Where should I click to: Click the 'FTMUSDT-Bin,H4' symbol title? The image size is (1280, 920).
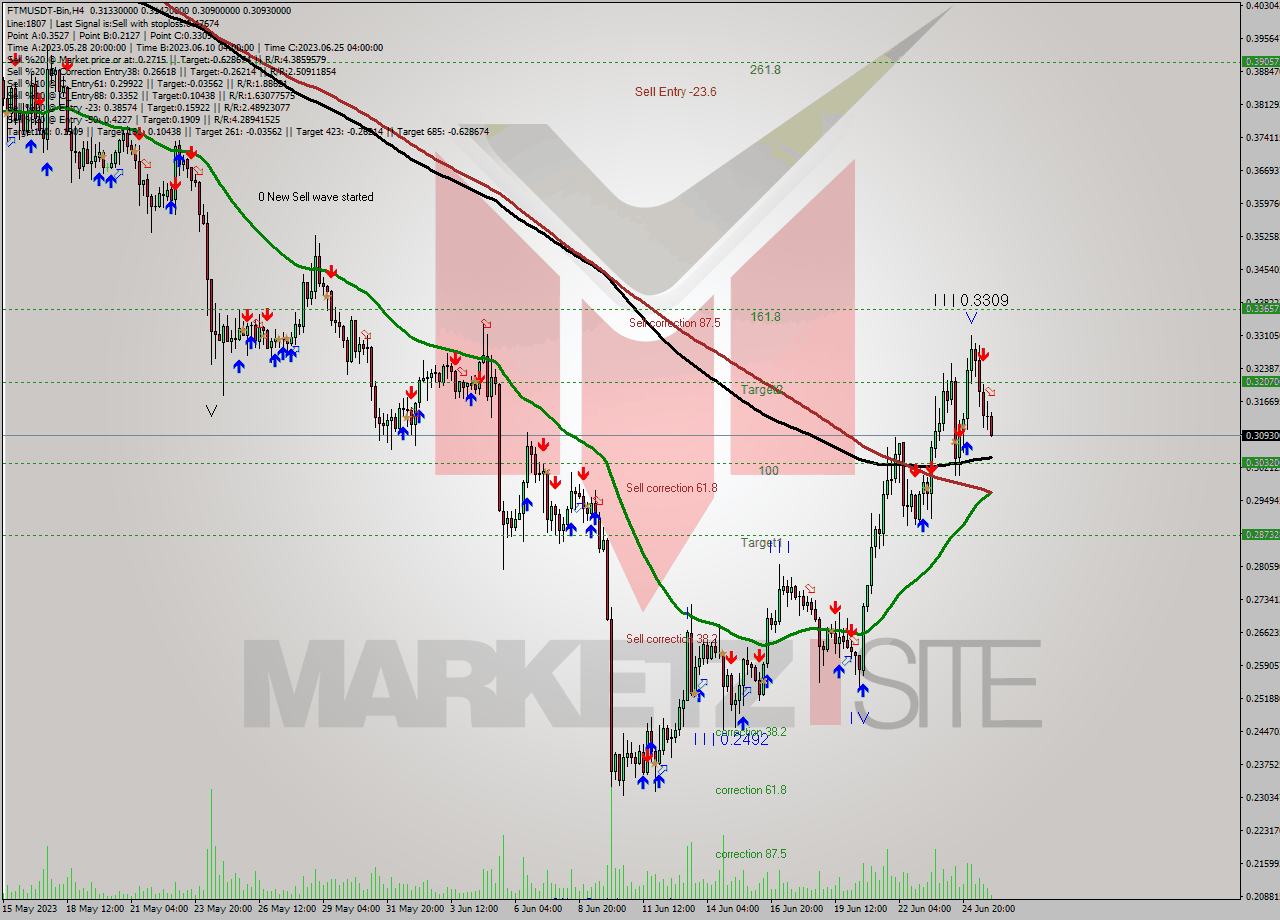[46, 10]
